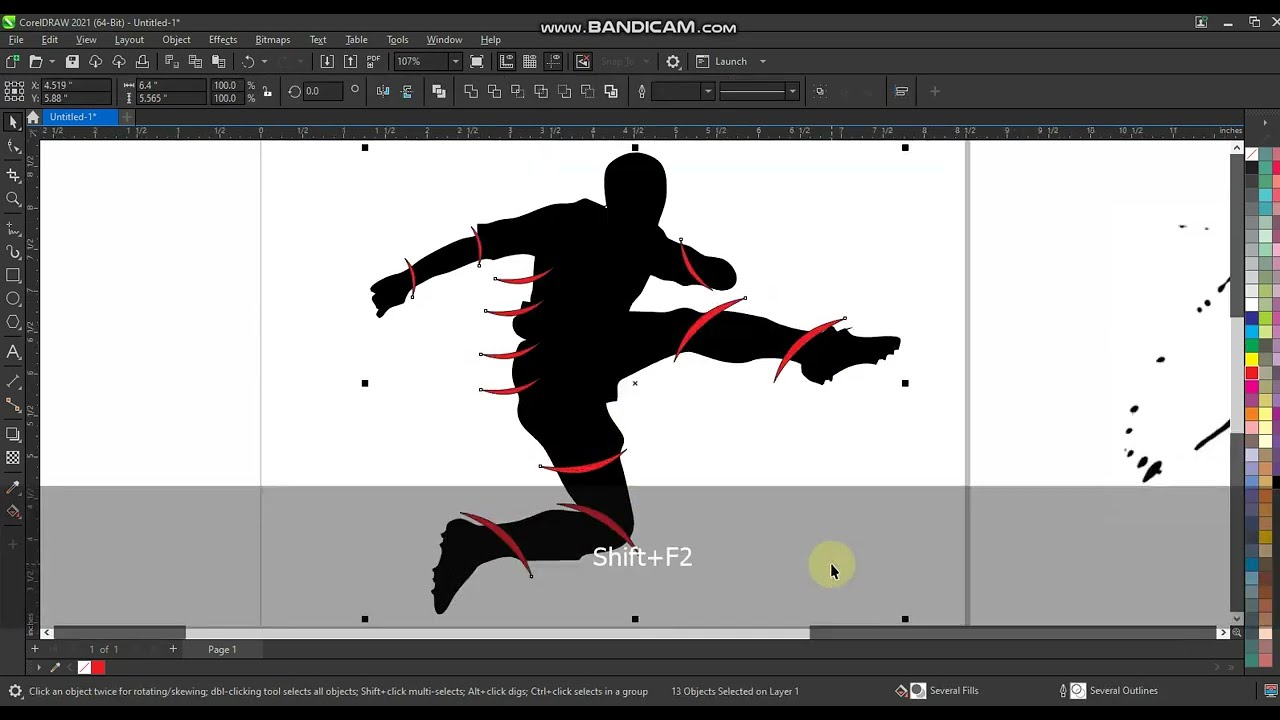The width and height of the screenshot is (1280, 720).
Task: Click the Undo arrow icon
Action: click(x=248, y=62)
